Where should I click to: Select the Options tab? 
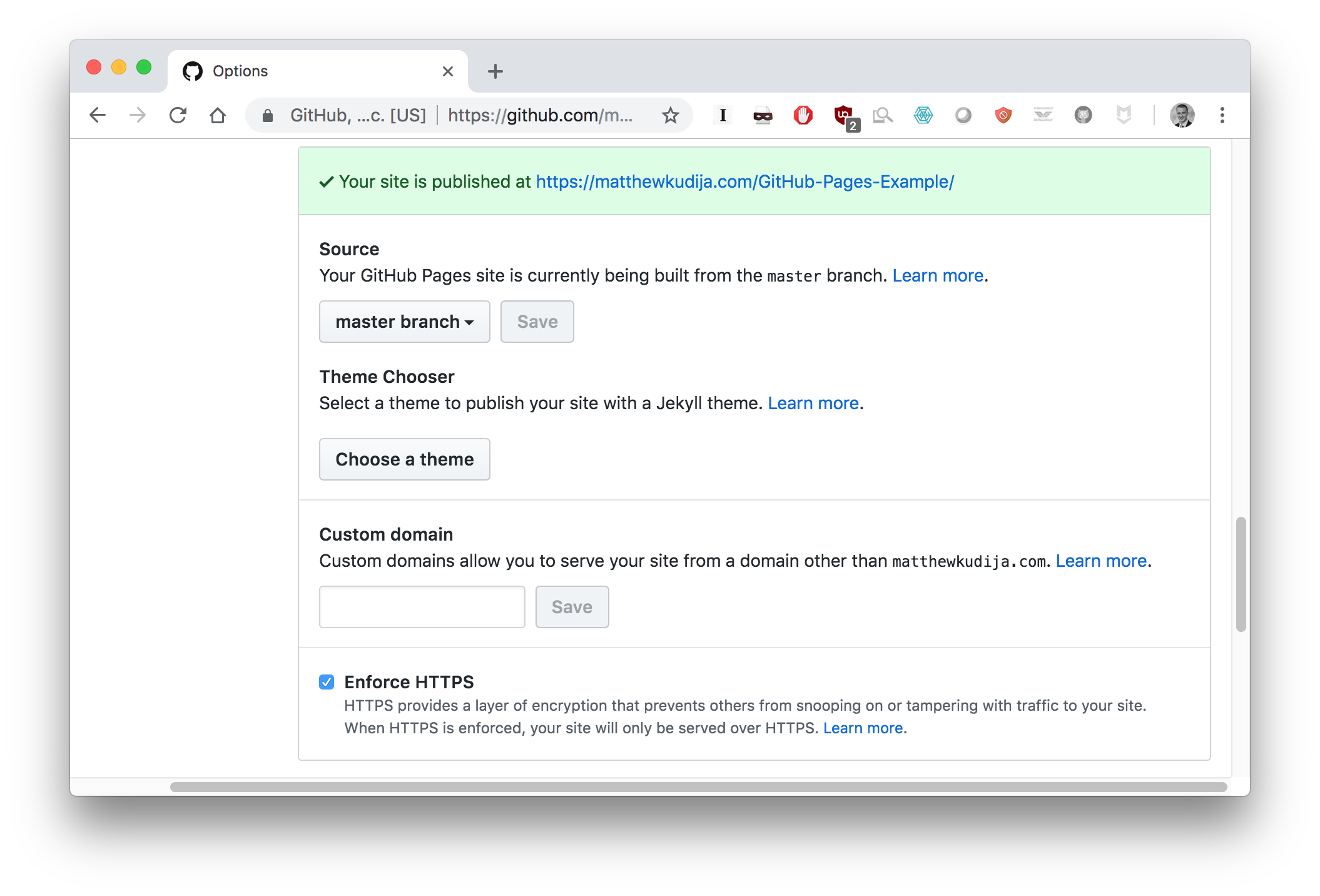318,71
